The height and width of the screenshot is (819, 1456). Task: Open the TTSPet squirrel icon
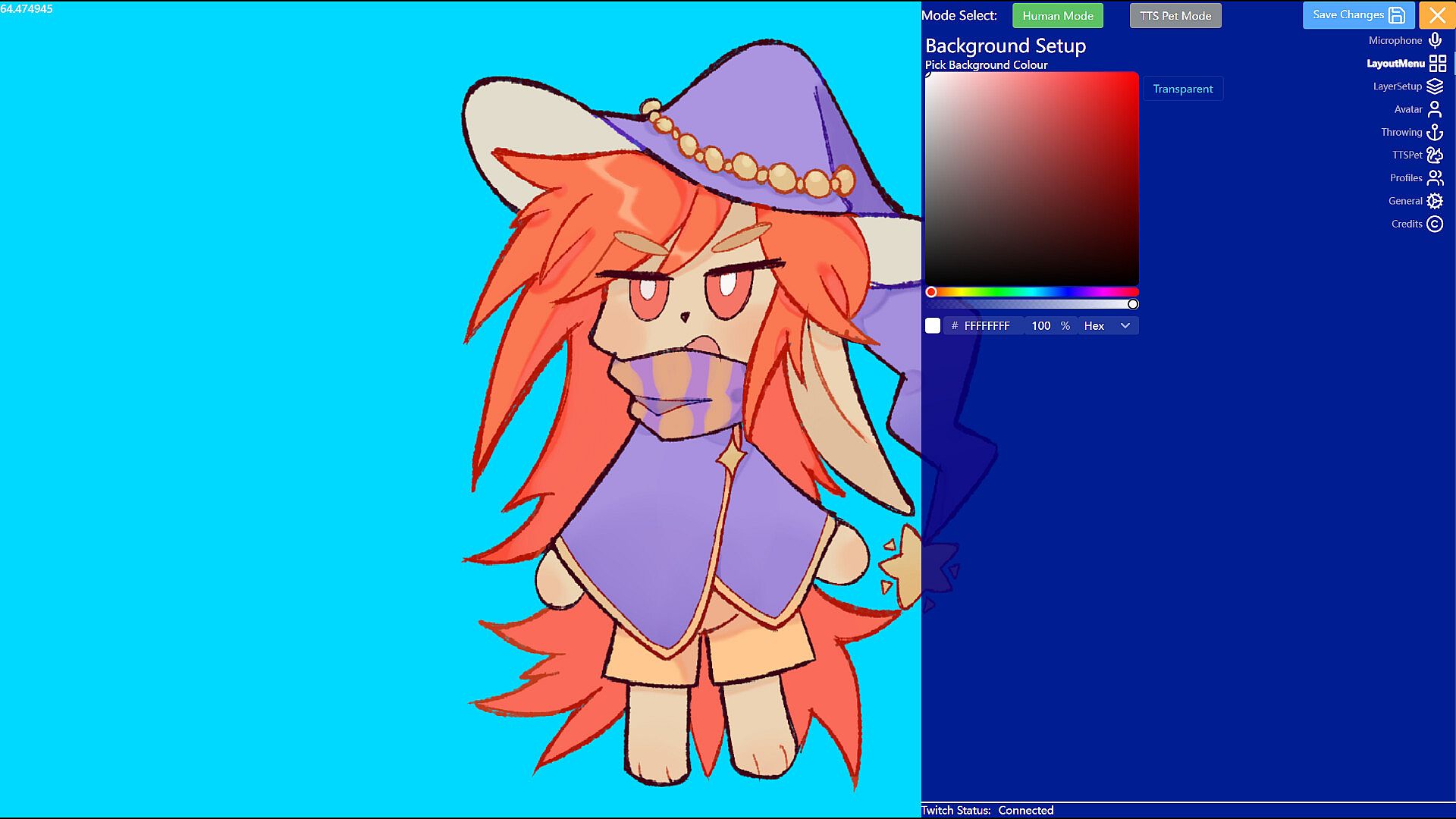pyautogui.click(x=1435, y=155)
